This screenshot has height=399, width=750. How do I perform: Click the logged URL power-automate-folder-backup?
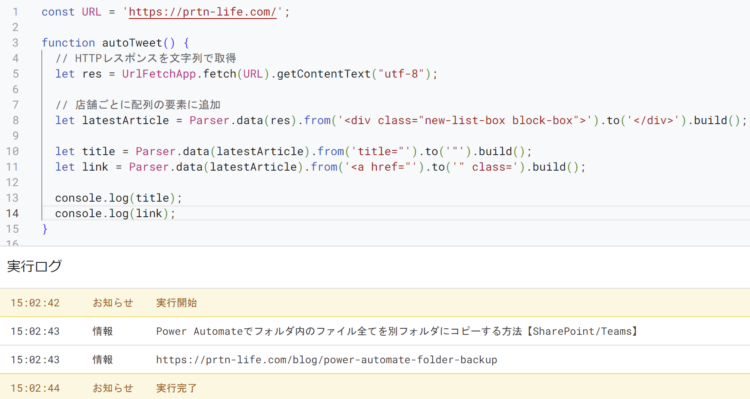[327, 360]
